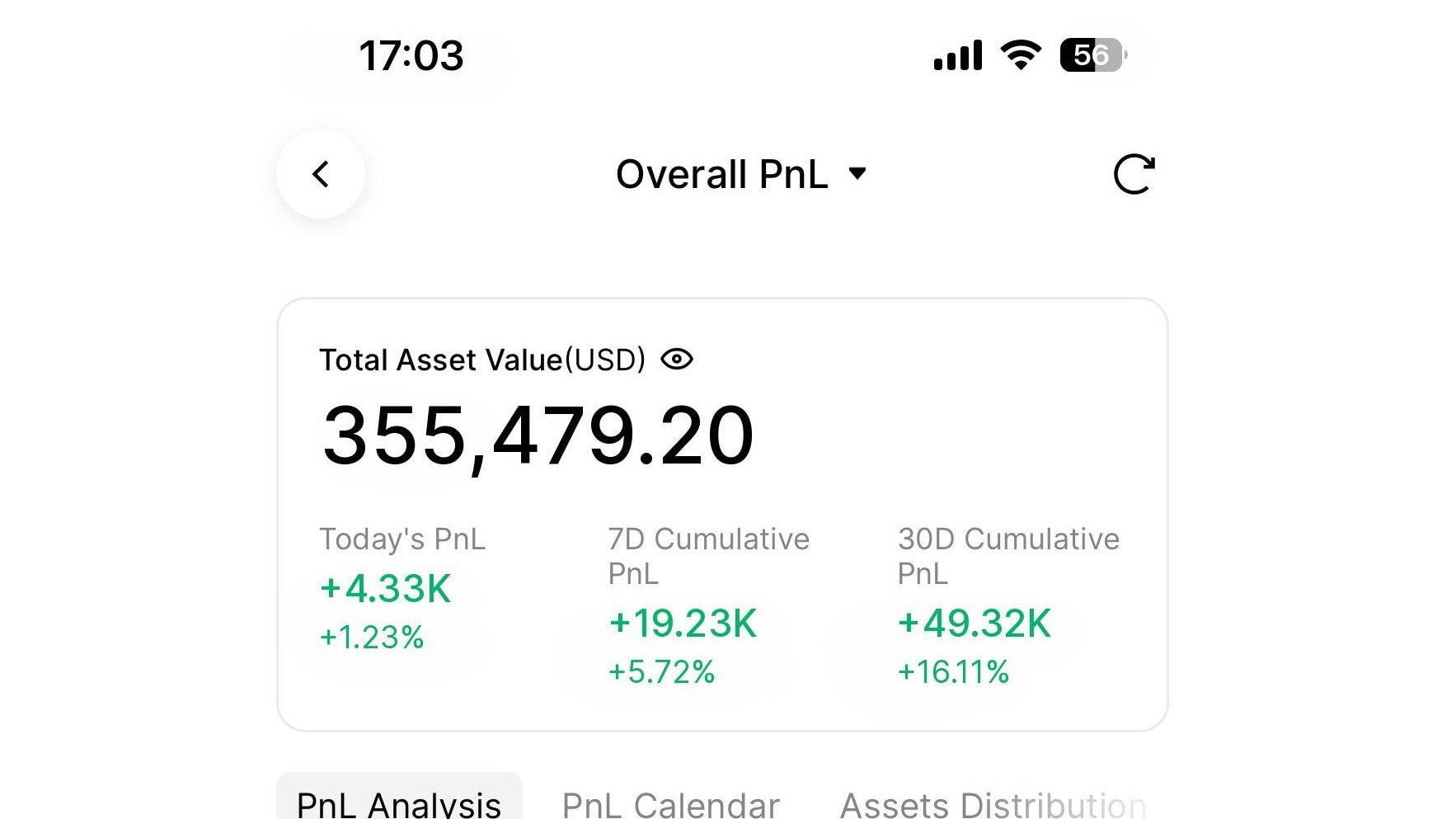The image size is (1456, 819).
Task: Tap the Today's PnL +4.33K figure
Action: click(385, 589)
